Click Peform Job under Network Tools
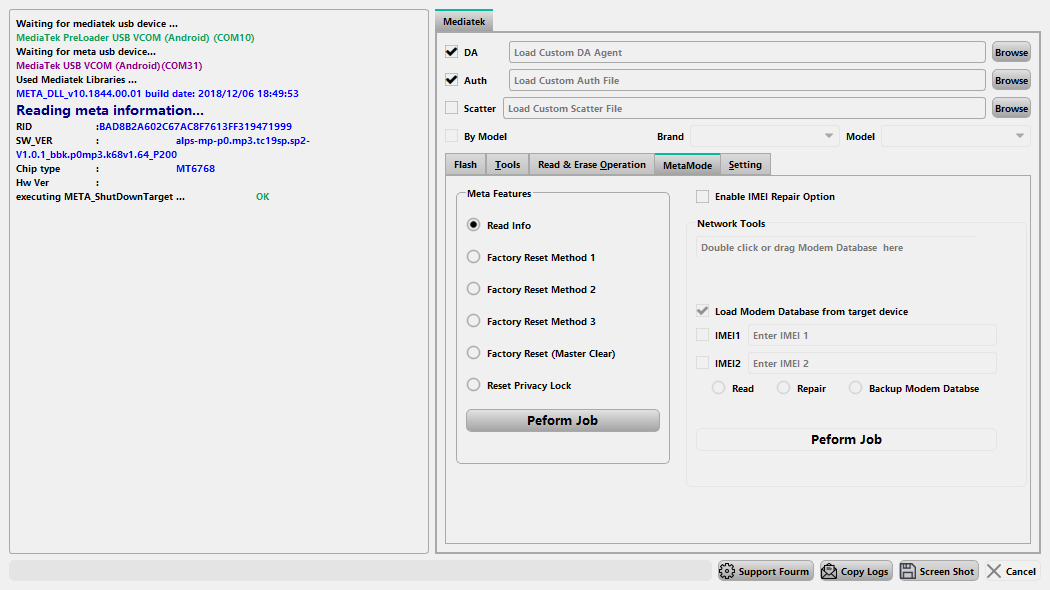This screenshot has height=590, width=1050. (846, 439)
